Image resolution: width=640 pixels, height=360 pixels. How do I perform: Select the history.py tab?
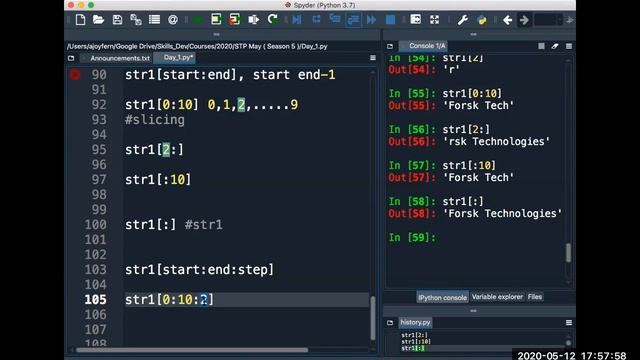[415, 322]
